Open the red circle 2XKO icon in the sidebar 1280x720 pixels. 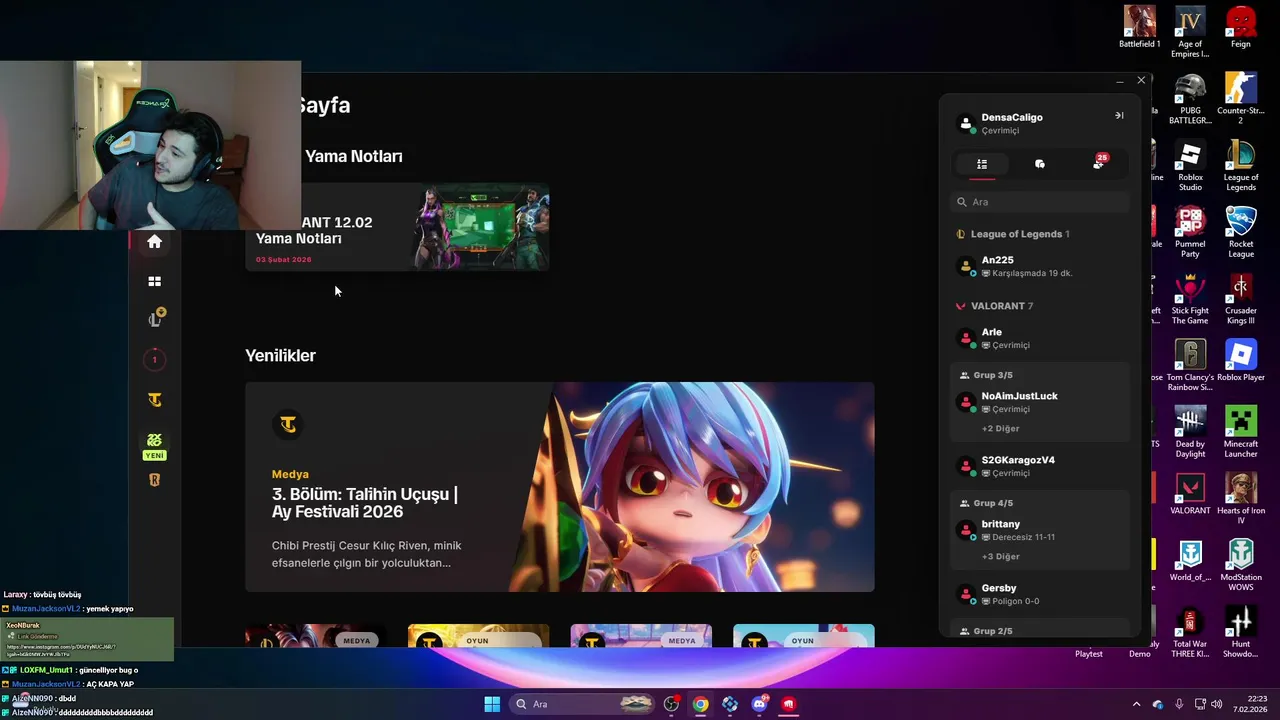coord(154,360)
